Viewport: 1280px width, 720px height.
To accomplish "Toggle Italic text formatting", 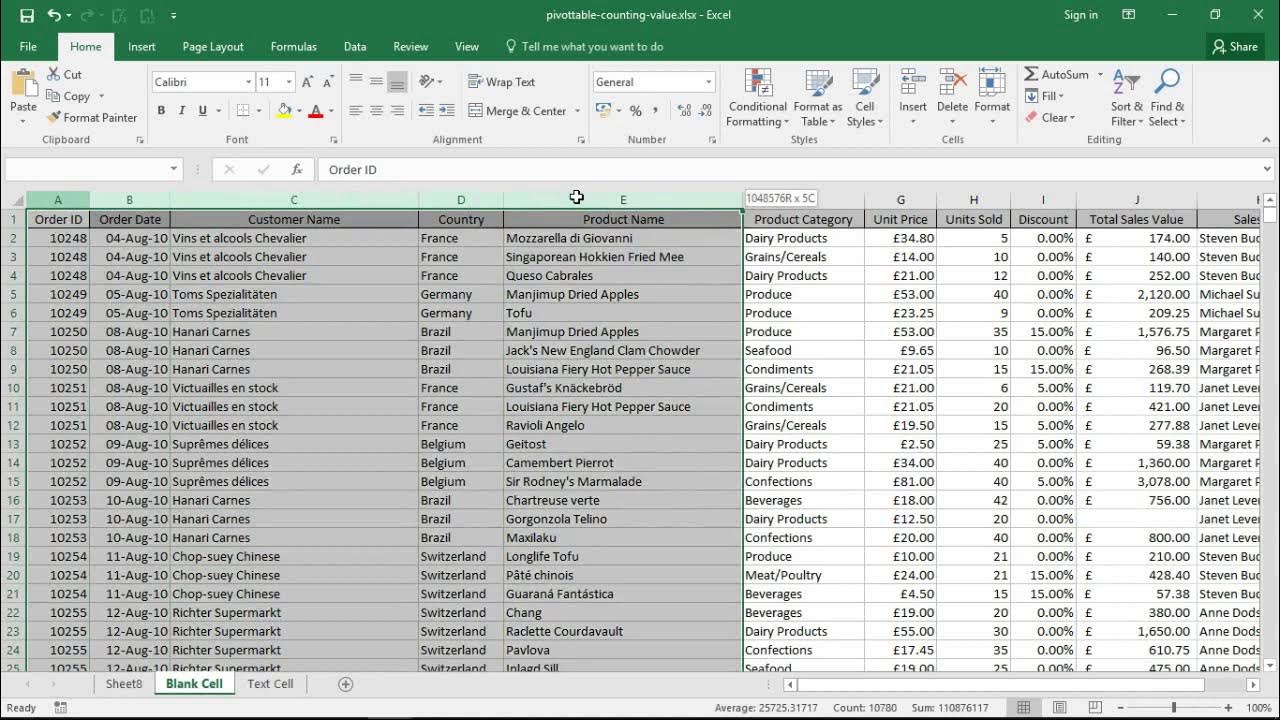I will [x=182, y=111].
